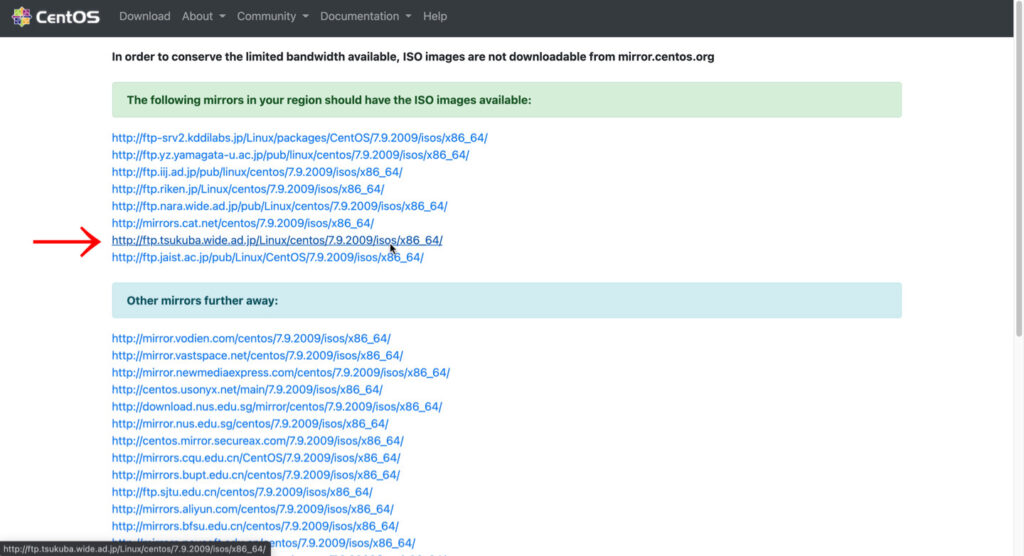The image size is (1024, 556).
Task: Open the Download nav link
Action: click(x=144, y=16)
